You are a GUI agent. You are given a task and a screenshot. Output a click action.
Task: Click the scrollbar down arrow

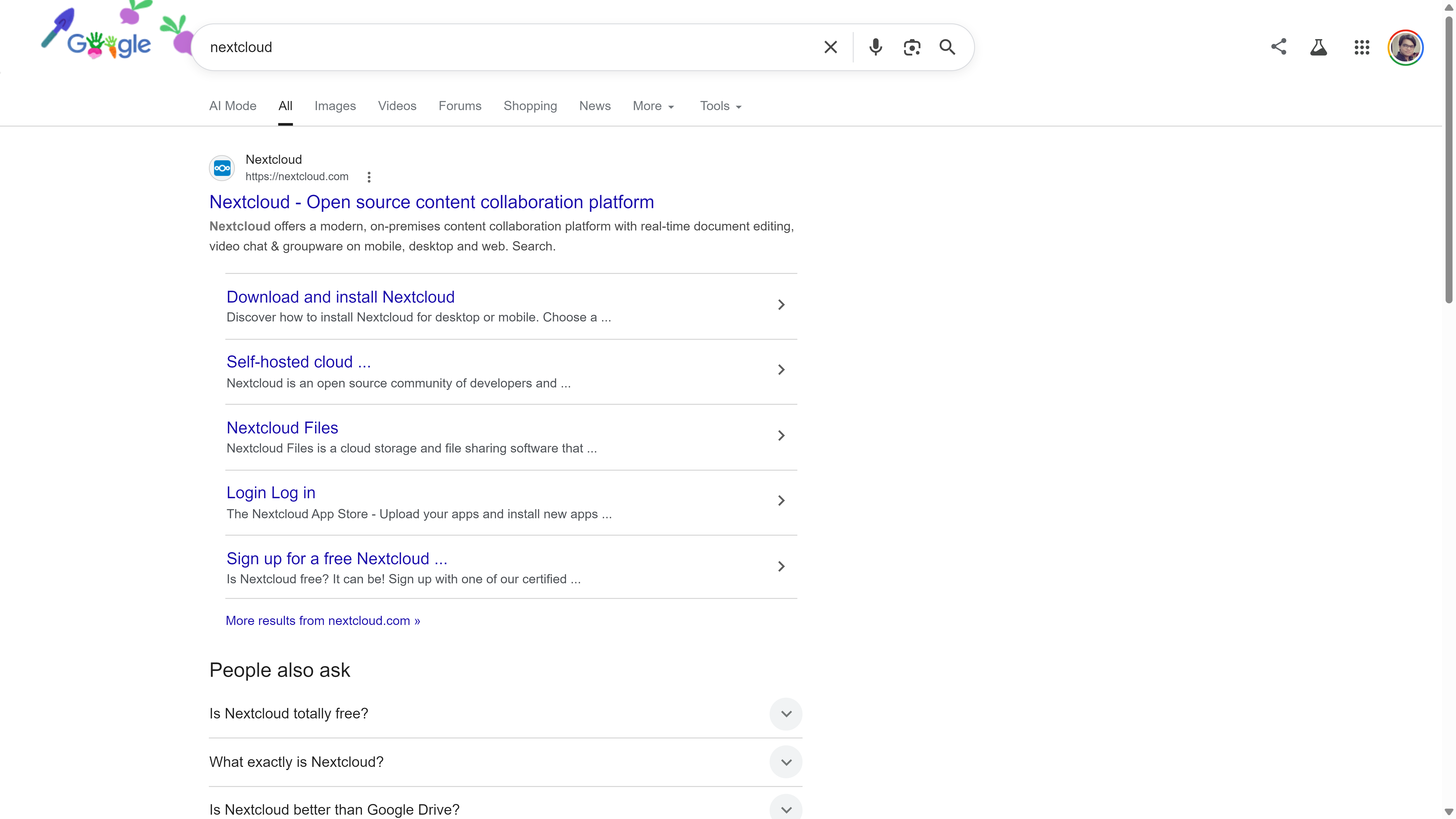point(1449,812)
